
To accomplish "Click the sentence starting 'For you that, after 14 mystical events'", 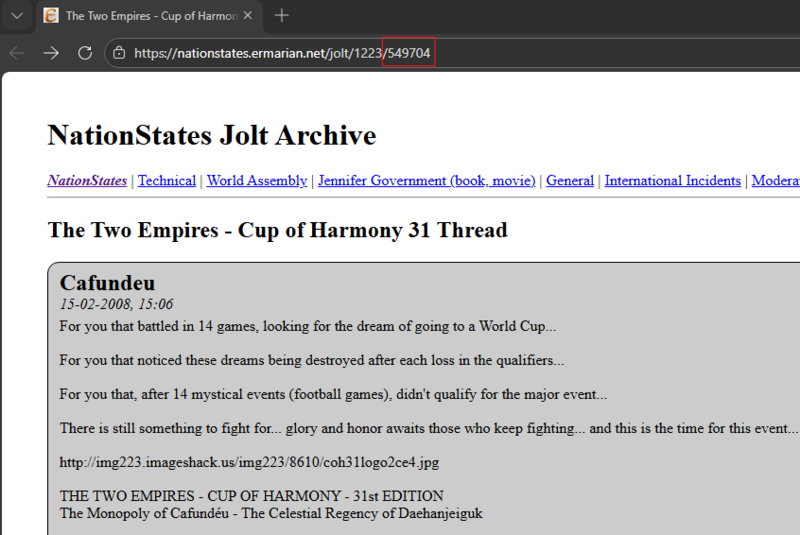I will point(333,394).
